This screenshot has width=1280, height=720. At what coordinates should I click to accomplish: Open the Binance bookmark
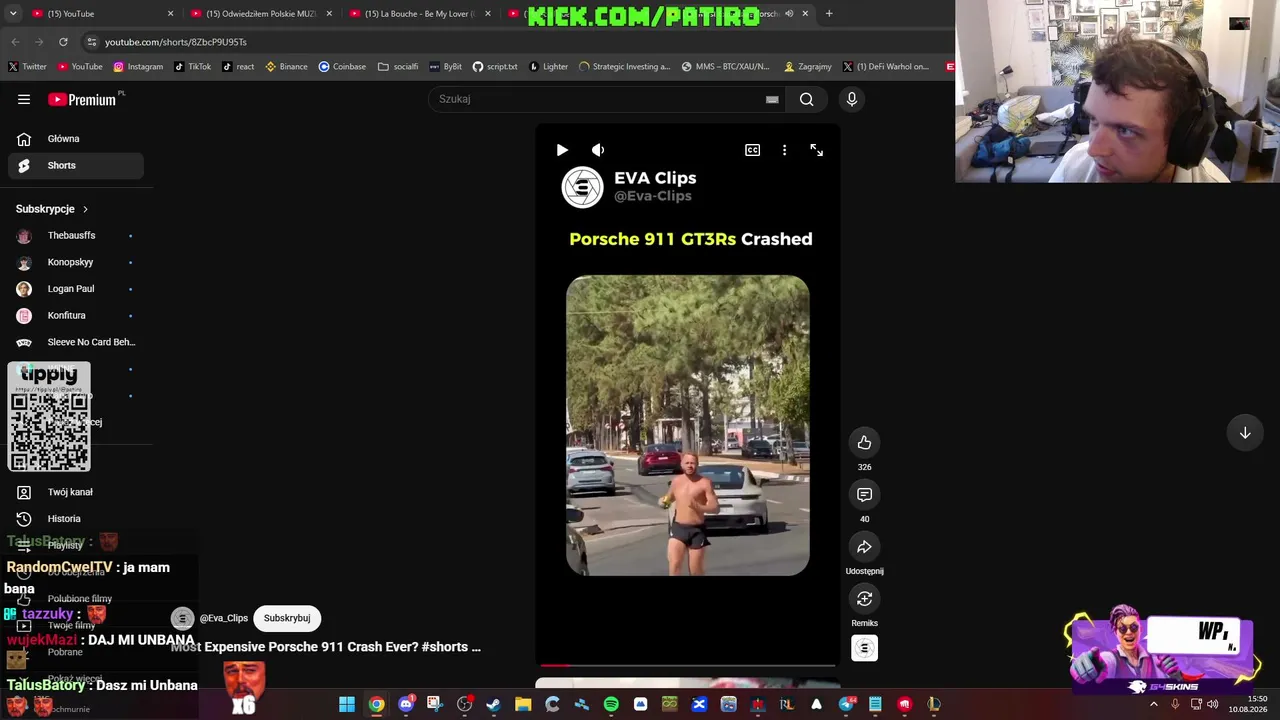pos(286,67)
